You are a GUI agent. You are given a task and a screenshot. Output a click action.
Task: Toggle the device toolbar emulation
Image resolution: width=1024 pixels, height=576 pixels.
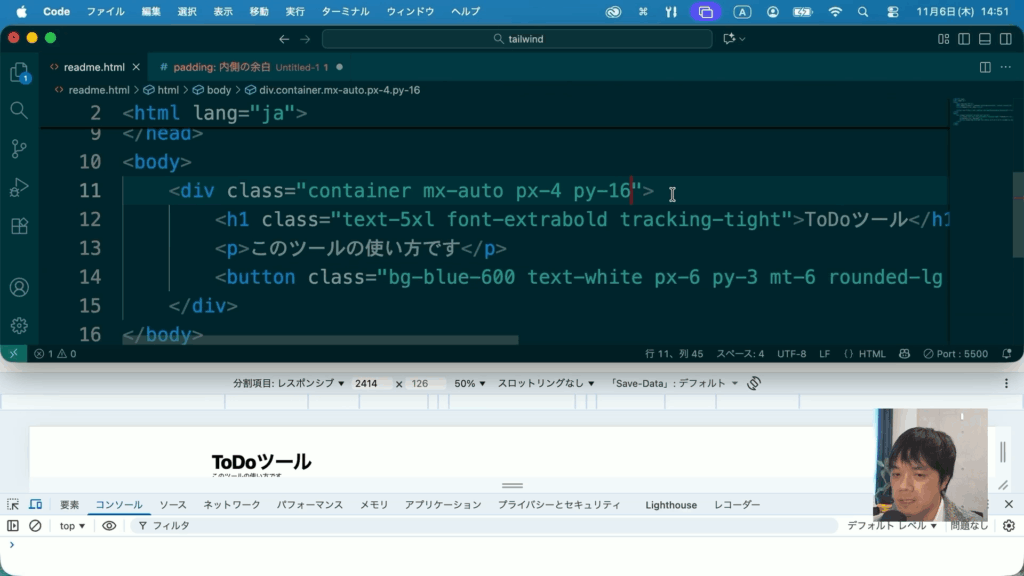click(x=36, y=505)
